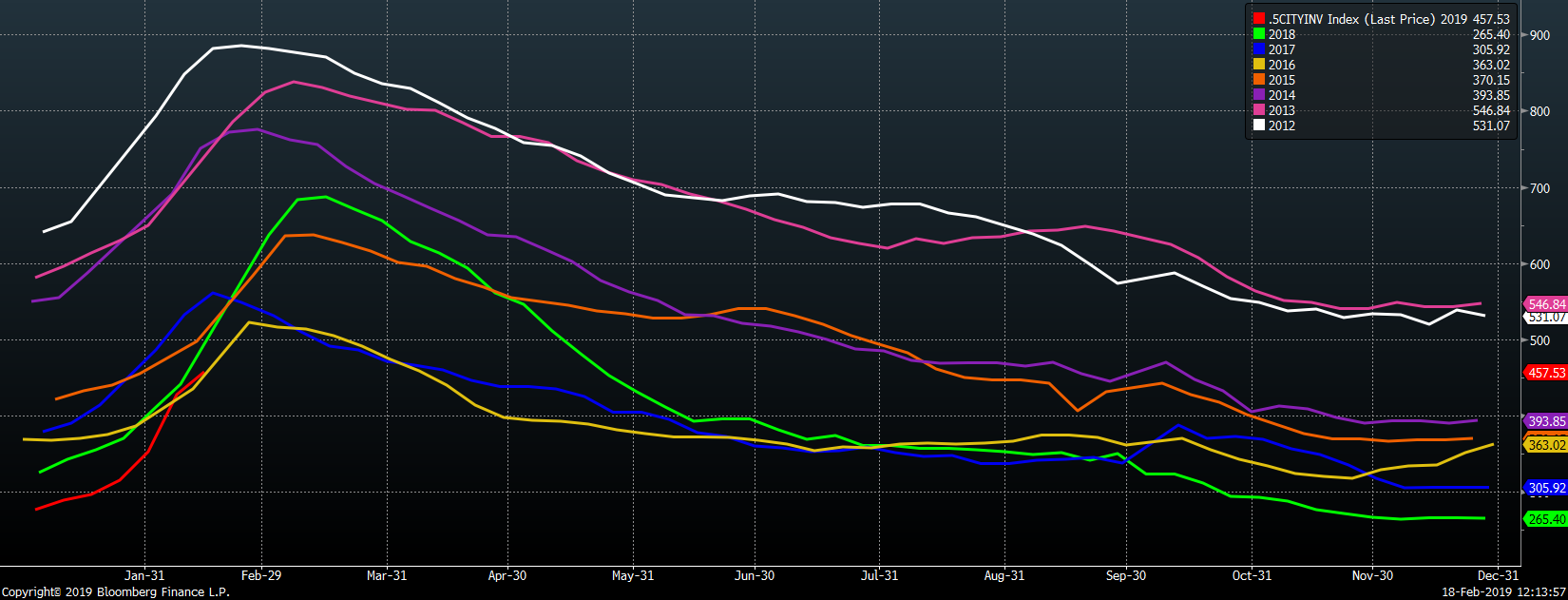Click the Dec-31 date axis label

tap(1498, 575)
